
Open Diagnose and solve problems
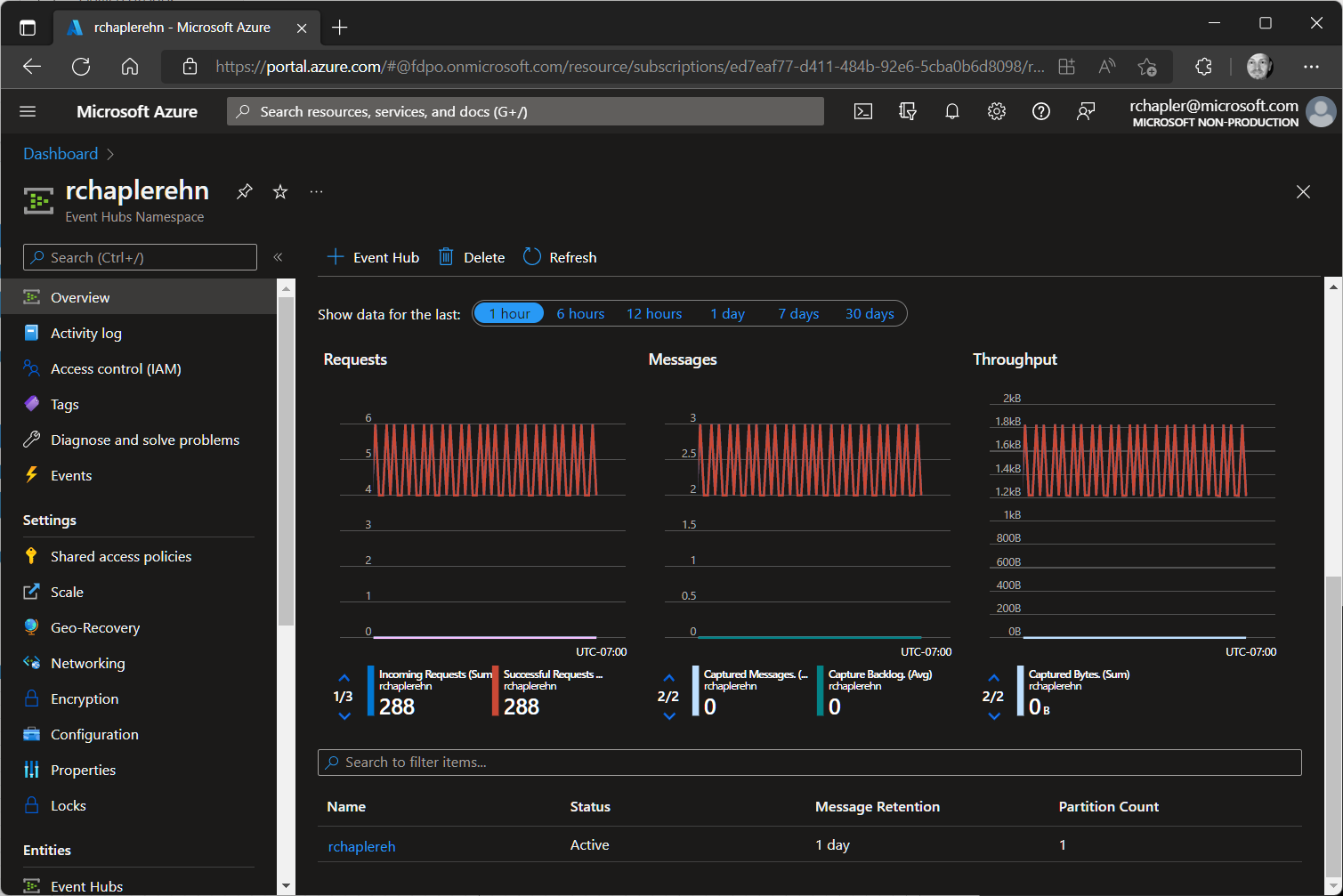(145, 439)
